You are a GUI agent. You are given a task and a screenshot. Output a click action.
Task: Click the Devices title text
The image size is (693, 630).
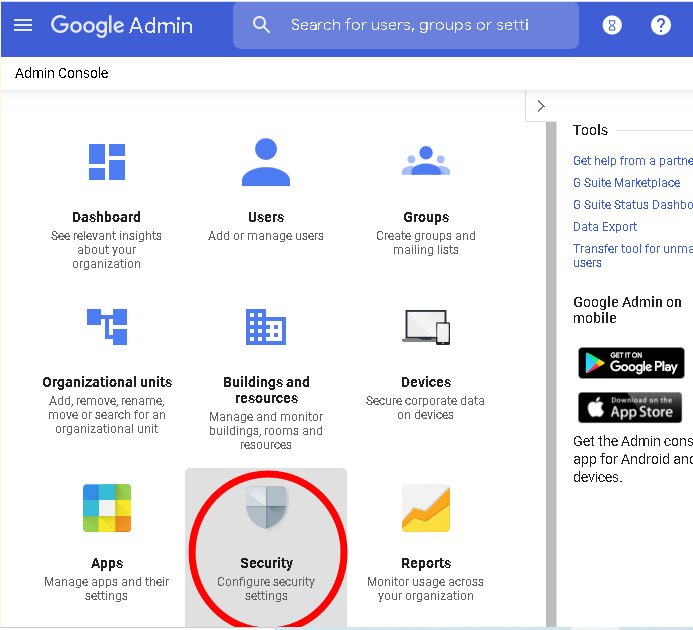(x=426, y=382)
